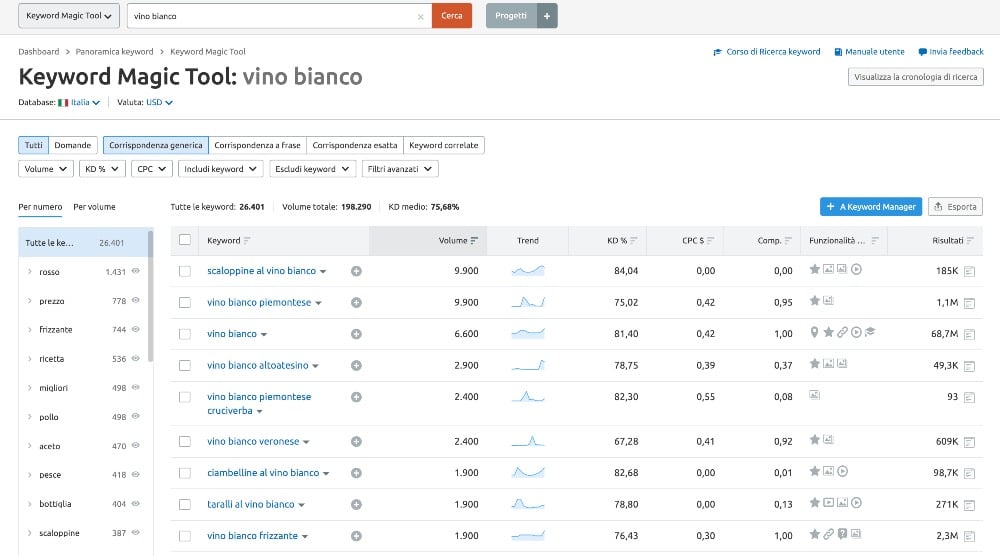Switch to Per volume tab
The height and width of the screenshot is (556, 1000).
point(94,207)
